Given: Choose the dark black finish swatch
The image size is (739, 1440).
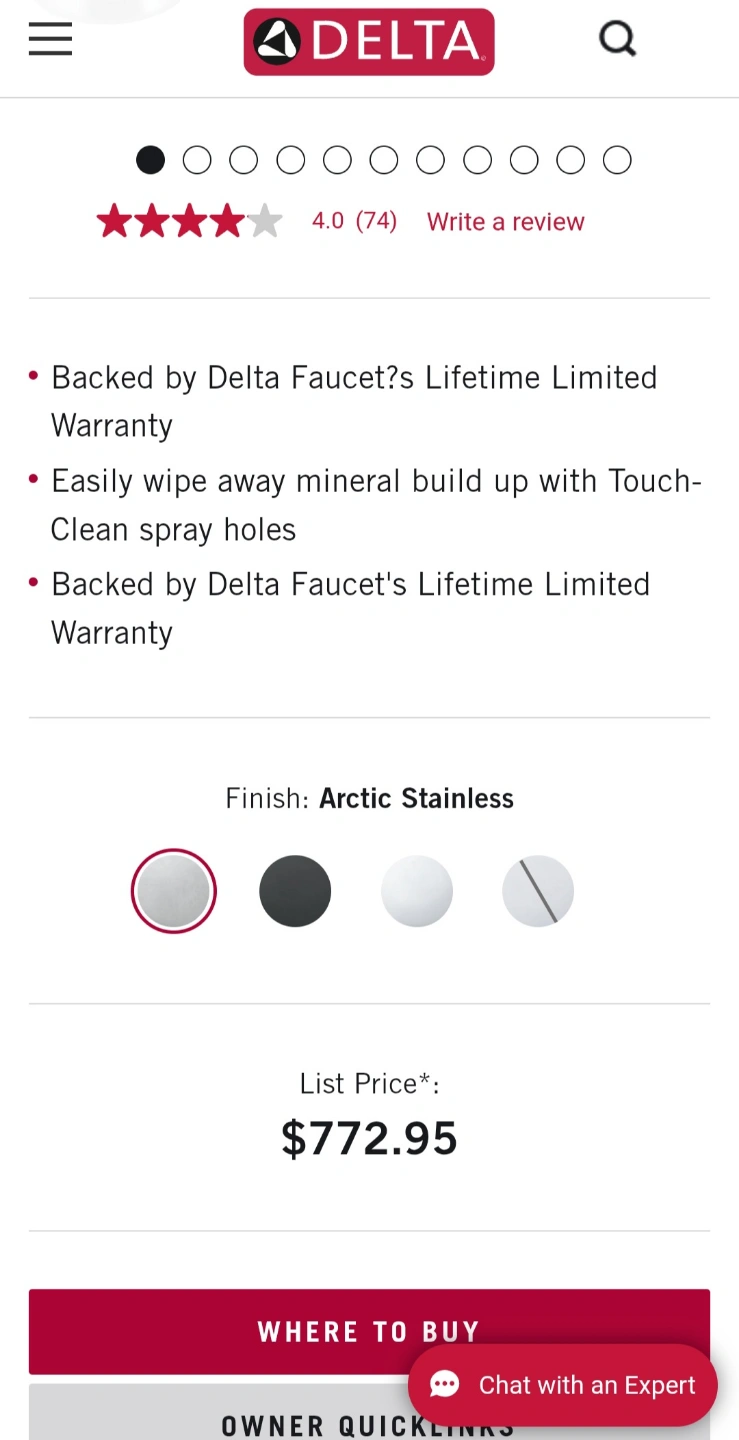Looking at the screenshot, I should [295, 891].
